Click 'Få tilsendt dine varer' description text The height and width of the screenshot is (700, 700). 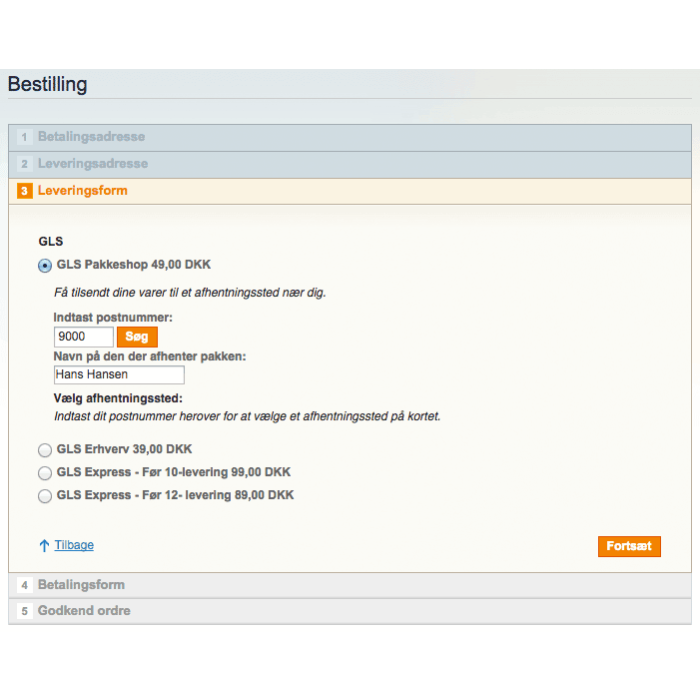coord(190,293)
